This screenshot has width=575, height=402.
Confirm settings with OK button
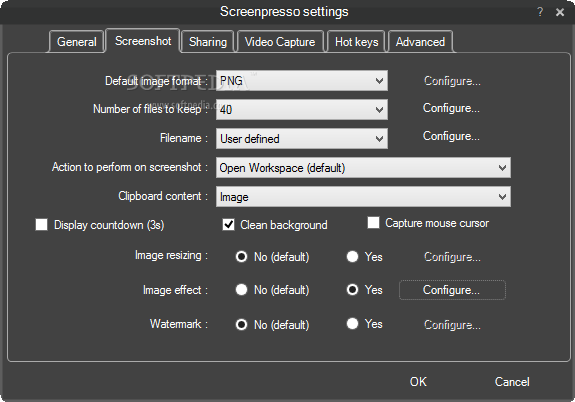[x=418, y=381]
